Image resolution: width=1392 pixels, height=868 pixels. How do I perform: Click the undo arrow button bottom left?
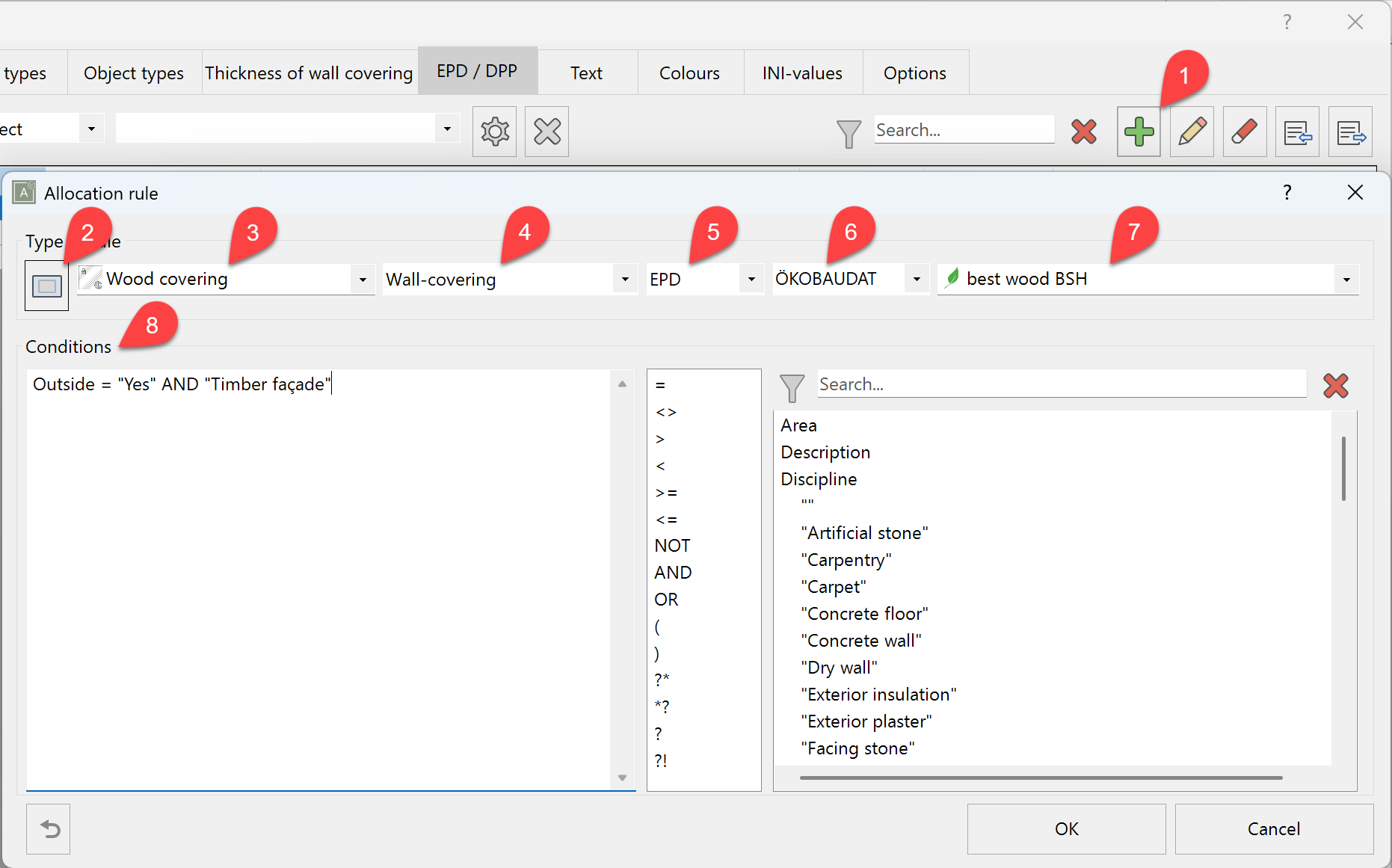[49, 828]
